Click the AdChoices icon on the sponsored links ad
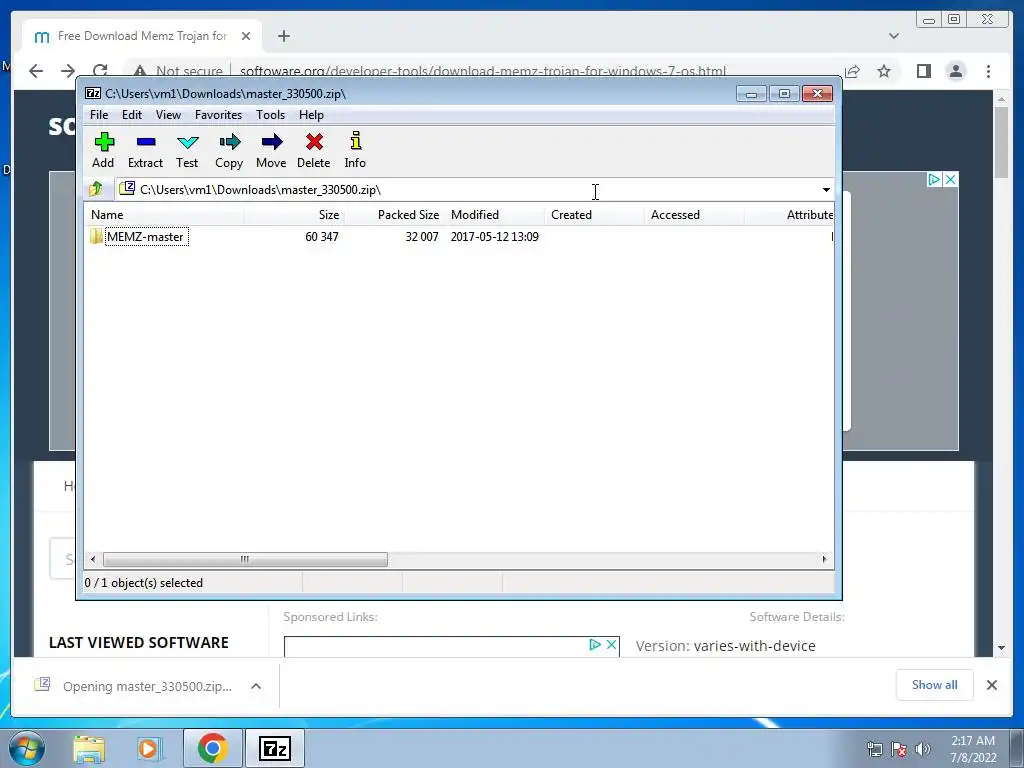 click(x=595, y=645)
